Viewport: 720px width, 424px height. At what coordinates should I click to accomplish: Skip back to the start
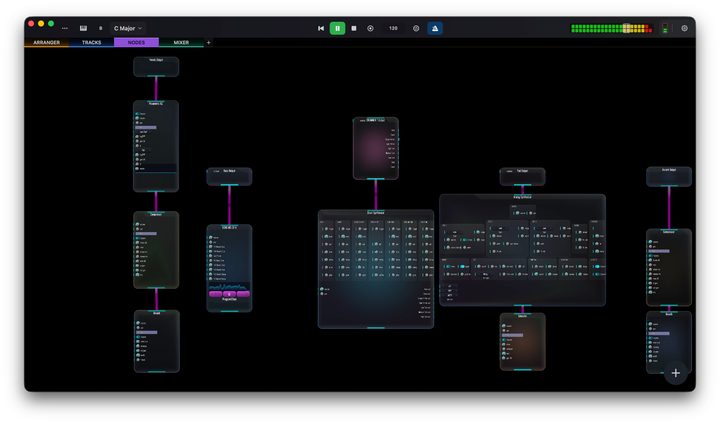point(321,28)
